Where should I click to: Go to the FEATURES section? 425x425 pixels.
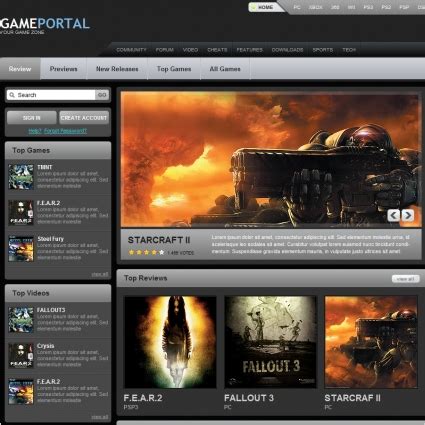[249, 50]
